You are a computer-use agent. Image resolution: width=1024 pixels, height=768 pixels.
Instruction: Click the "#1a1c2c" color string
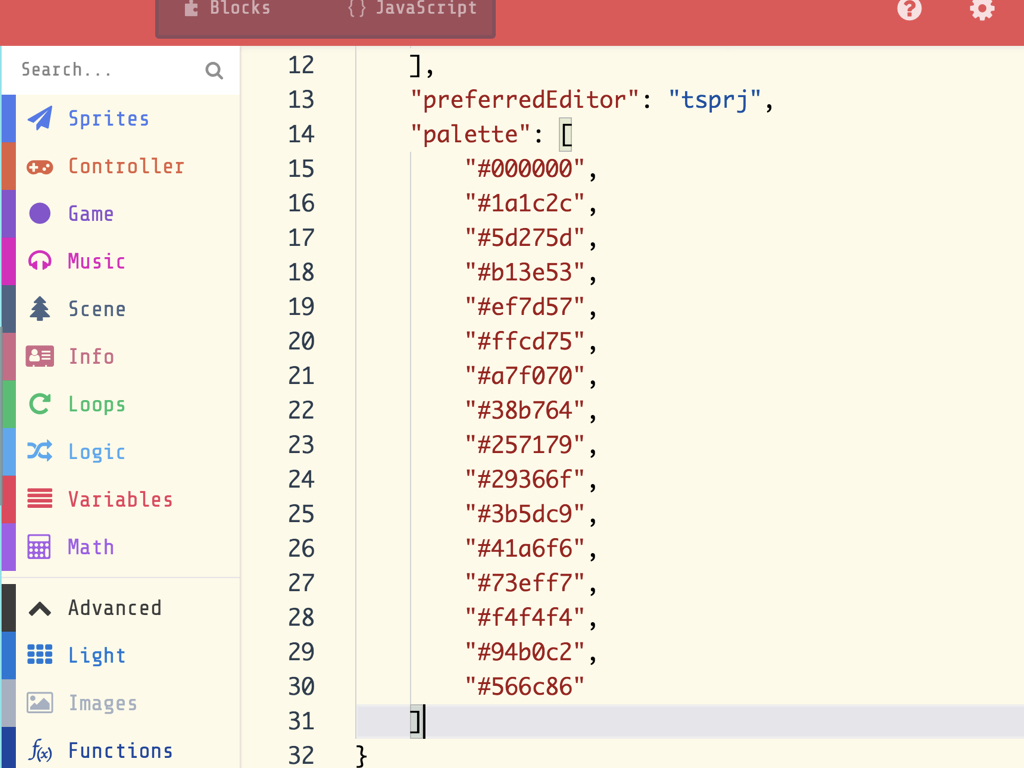(524, 204)
